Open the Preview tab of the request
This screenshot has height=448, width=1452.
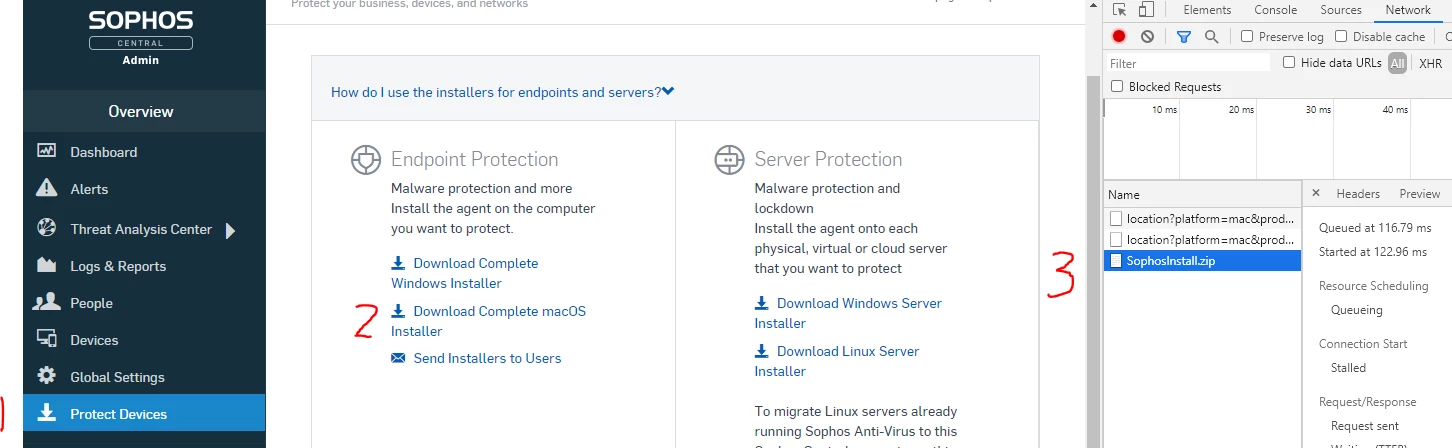pos(1419,194)
